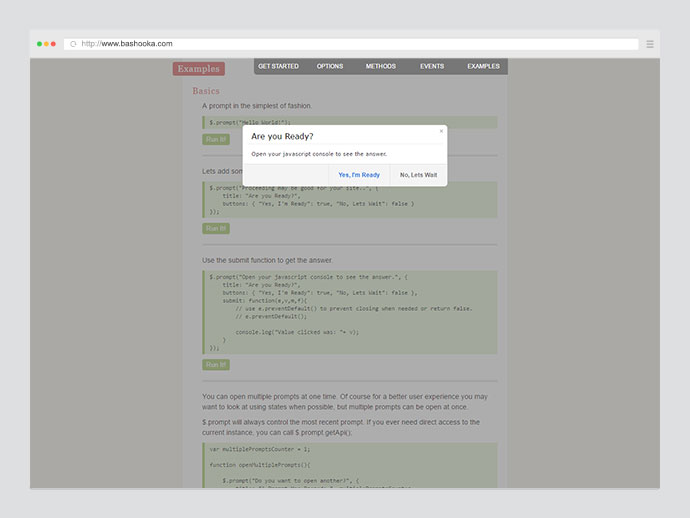Screen dimensions: 690x518
Task: Open the Examples nav item
Action: coord(483,66)
